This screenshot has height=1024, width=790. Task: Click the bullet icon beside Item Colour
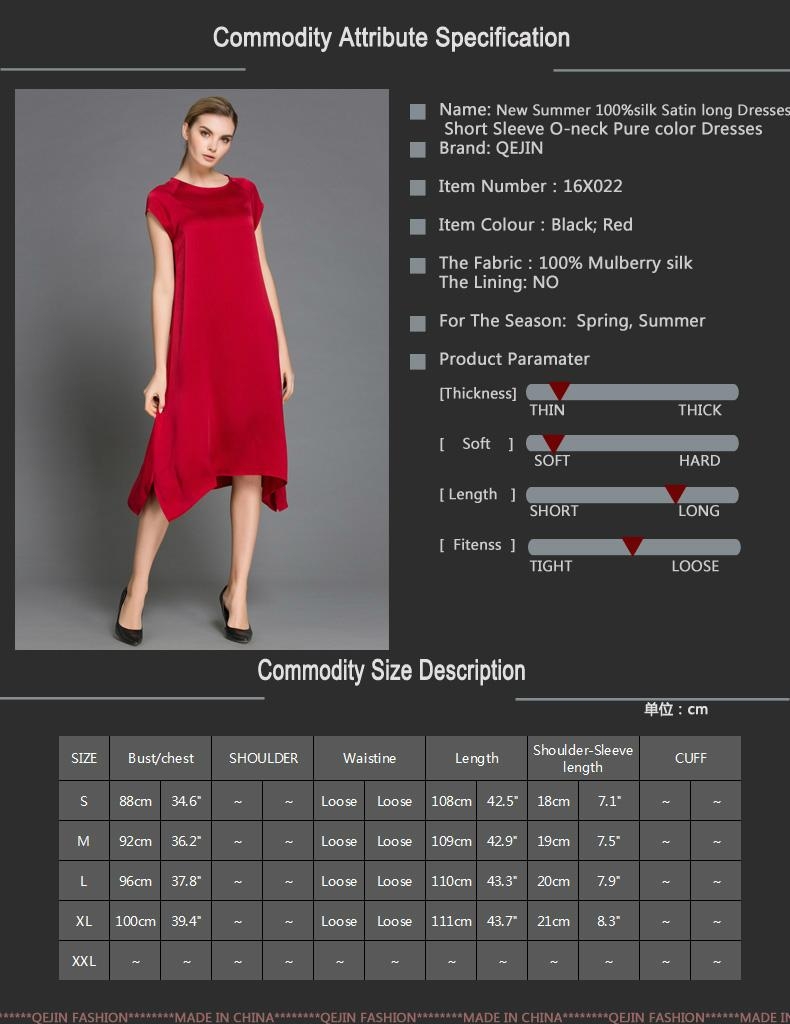[418, 226]
